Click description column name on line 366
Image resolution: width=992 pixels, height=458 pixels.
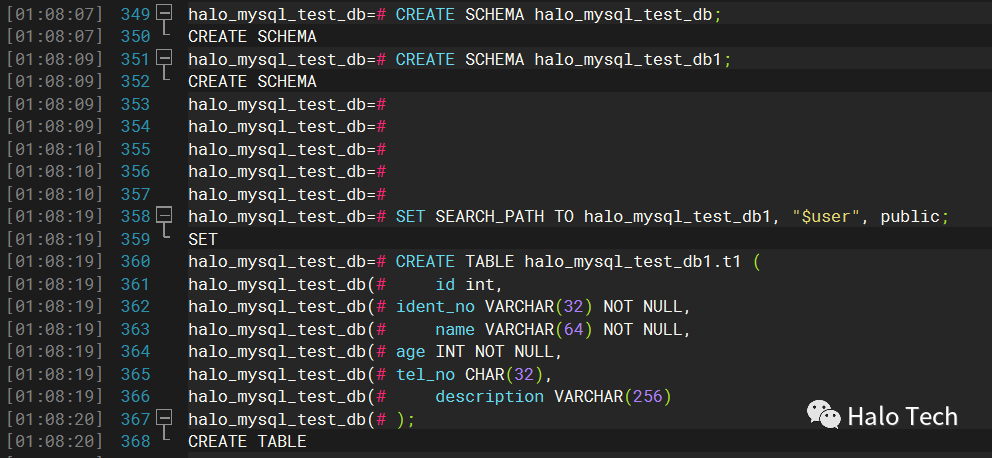pyautogui.click(x=490, y=397)
